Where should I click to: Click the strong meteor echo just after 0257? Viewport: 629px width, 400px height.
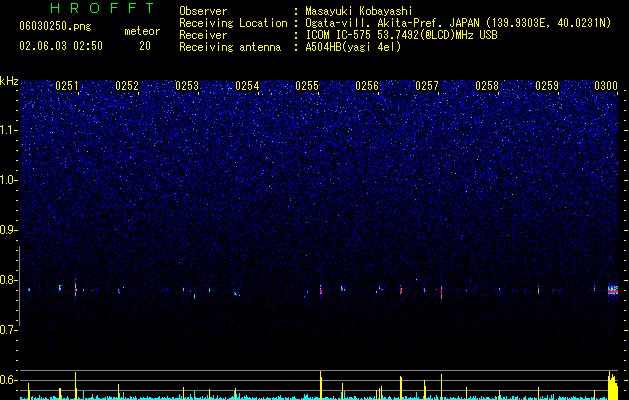[441, 292]
